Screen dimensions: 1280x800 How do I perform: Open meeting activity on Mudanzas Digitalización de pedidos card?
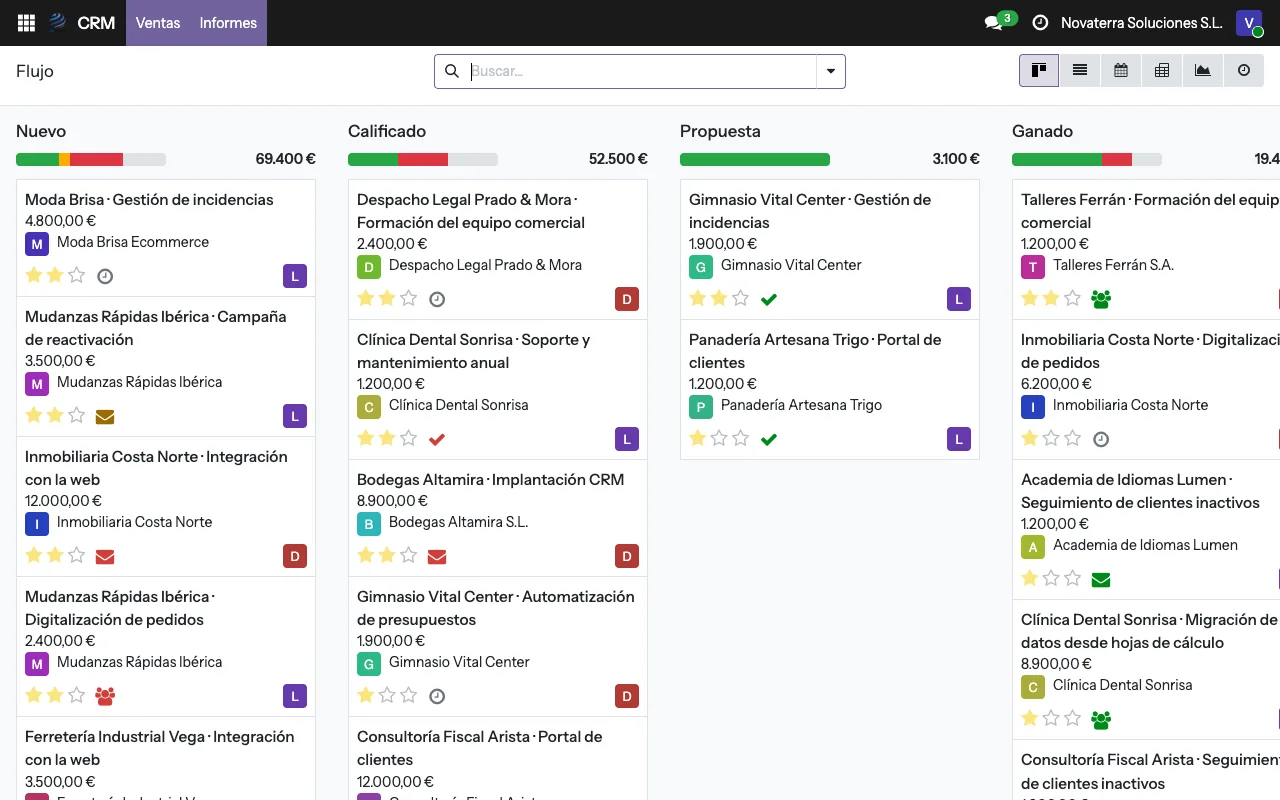coord(105,696)
